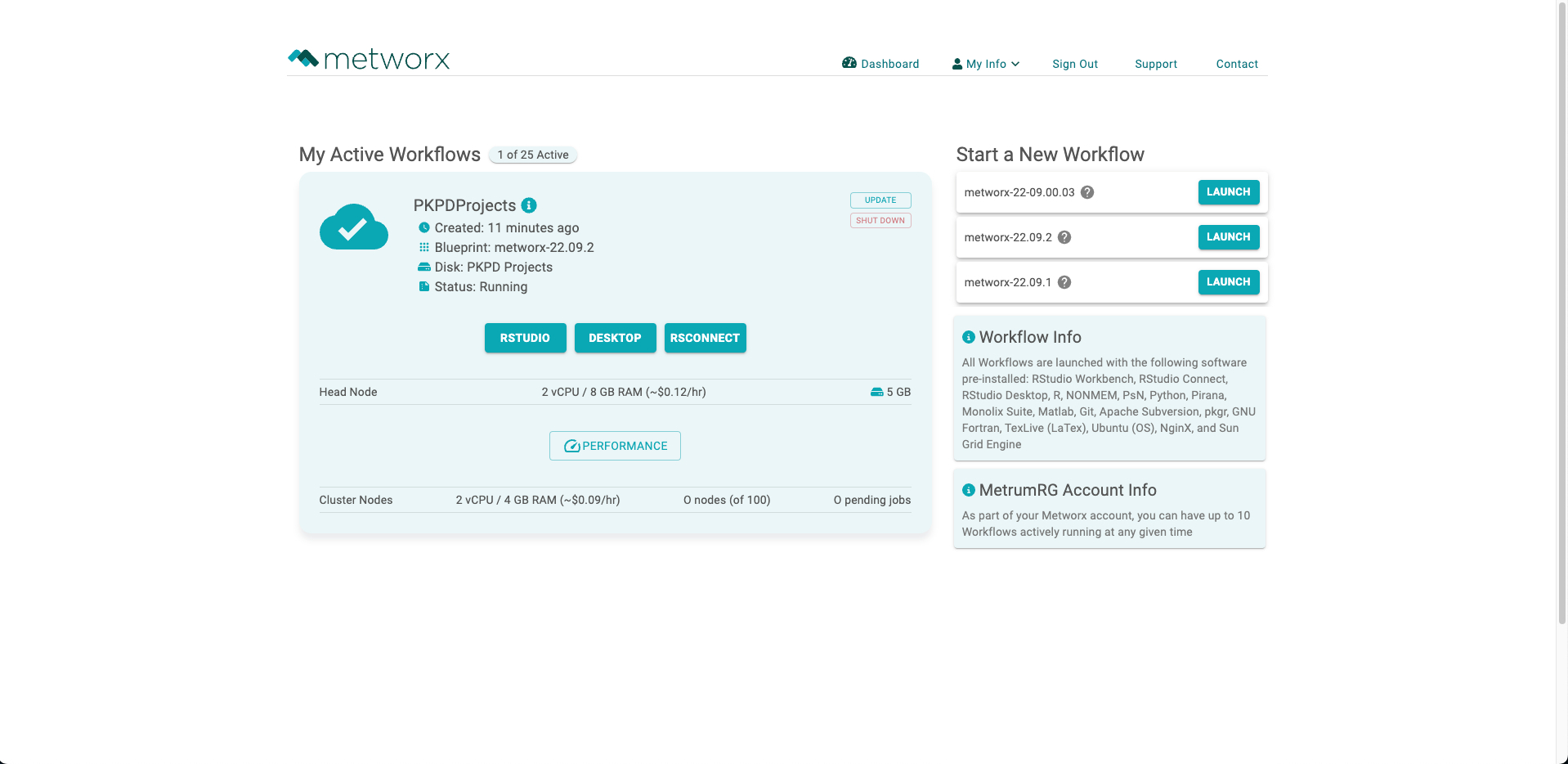The image size is (1568, 764).
Task: Click 'Status: Running' text
Action: tap(481, 286)
